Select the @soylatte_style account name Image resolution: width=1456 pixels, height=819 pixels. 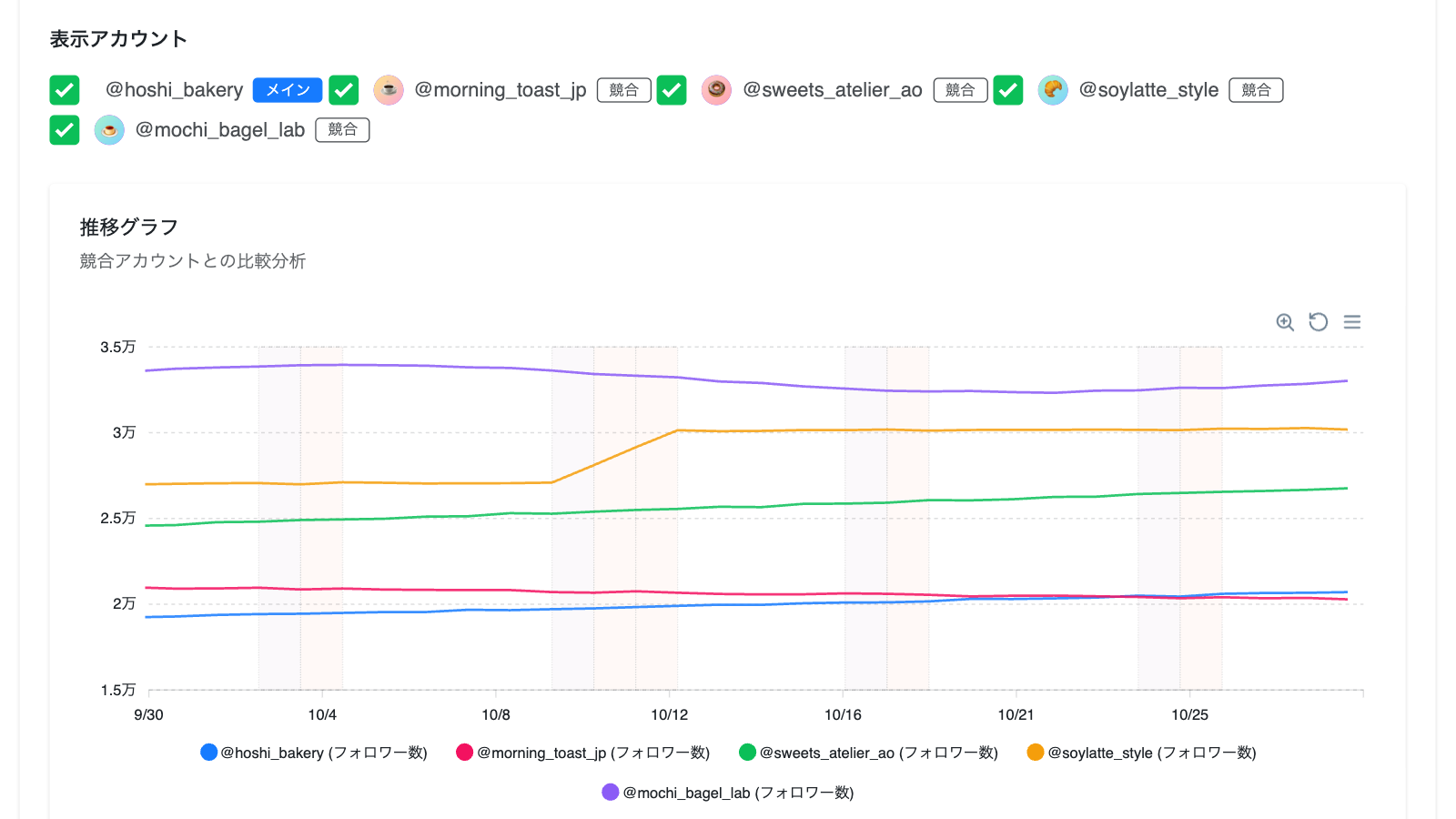point(1148,90)
